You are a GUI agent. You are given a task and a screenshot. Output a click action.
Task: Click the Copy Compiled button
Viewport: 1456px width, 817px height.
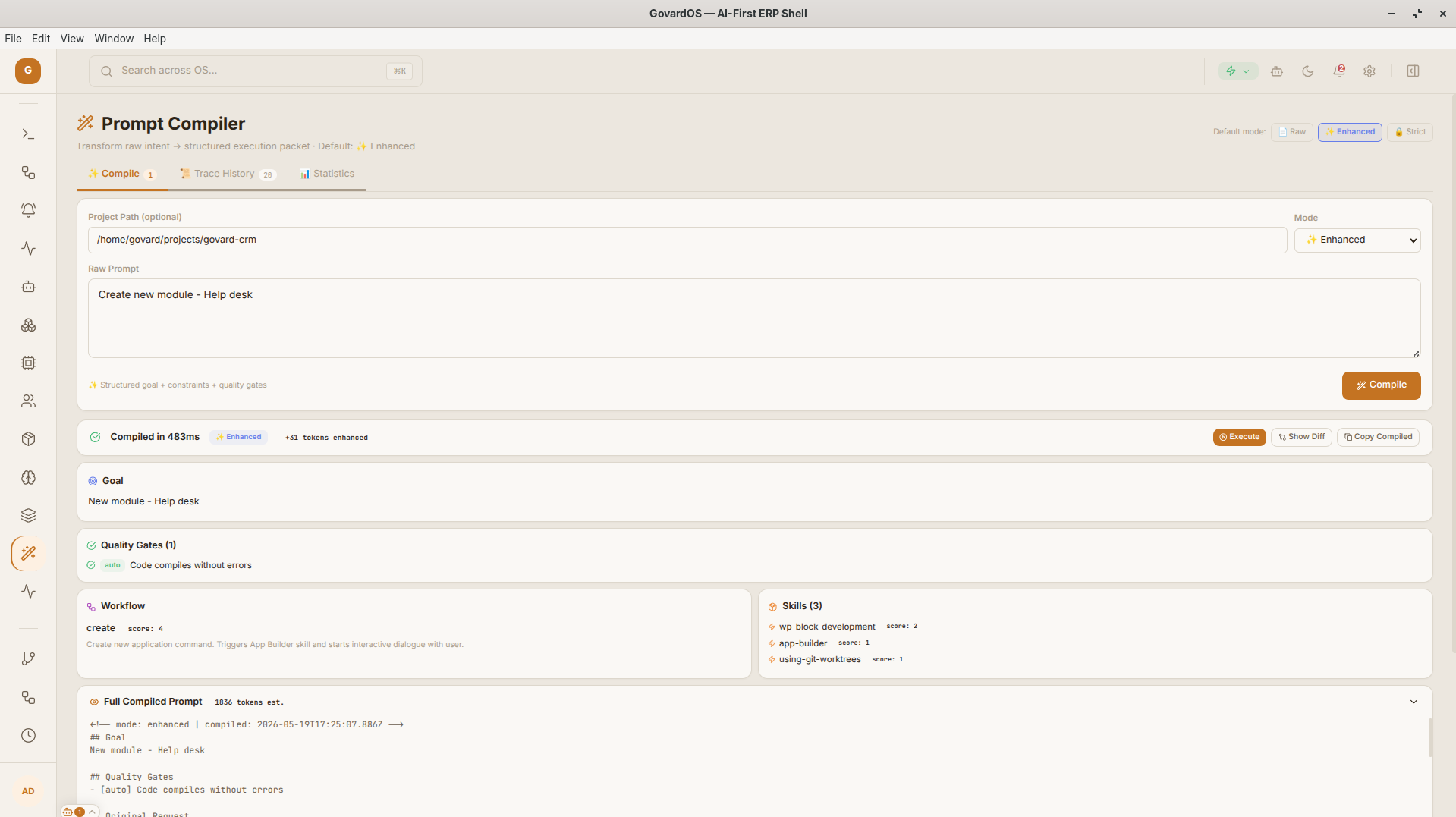pyautogui.click(x=1378, y=437)
